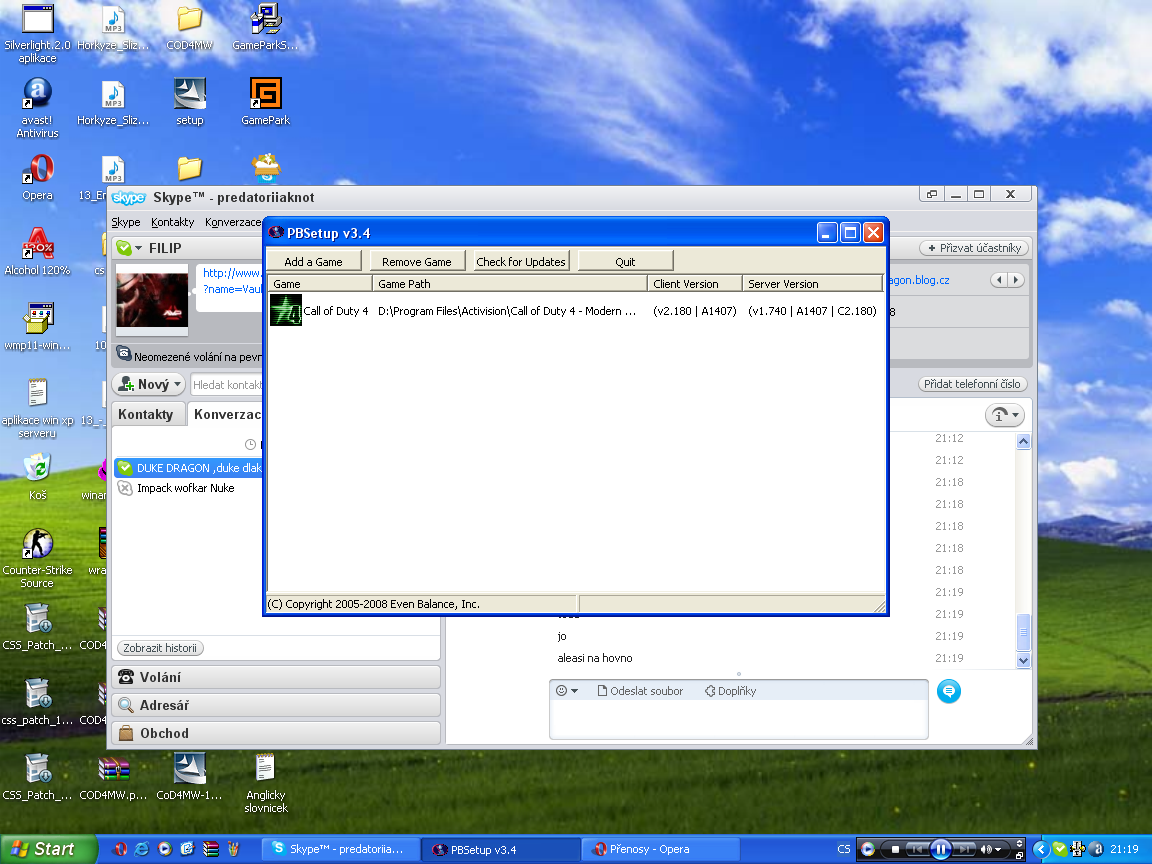
Task: Select server version (v1.740 | A1407 | C2.180) cell
Action: (x=813, y=311)
